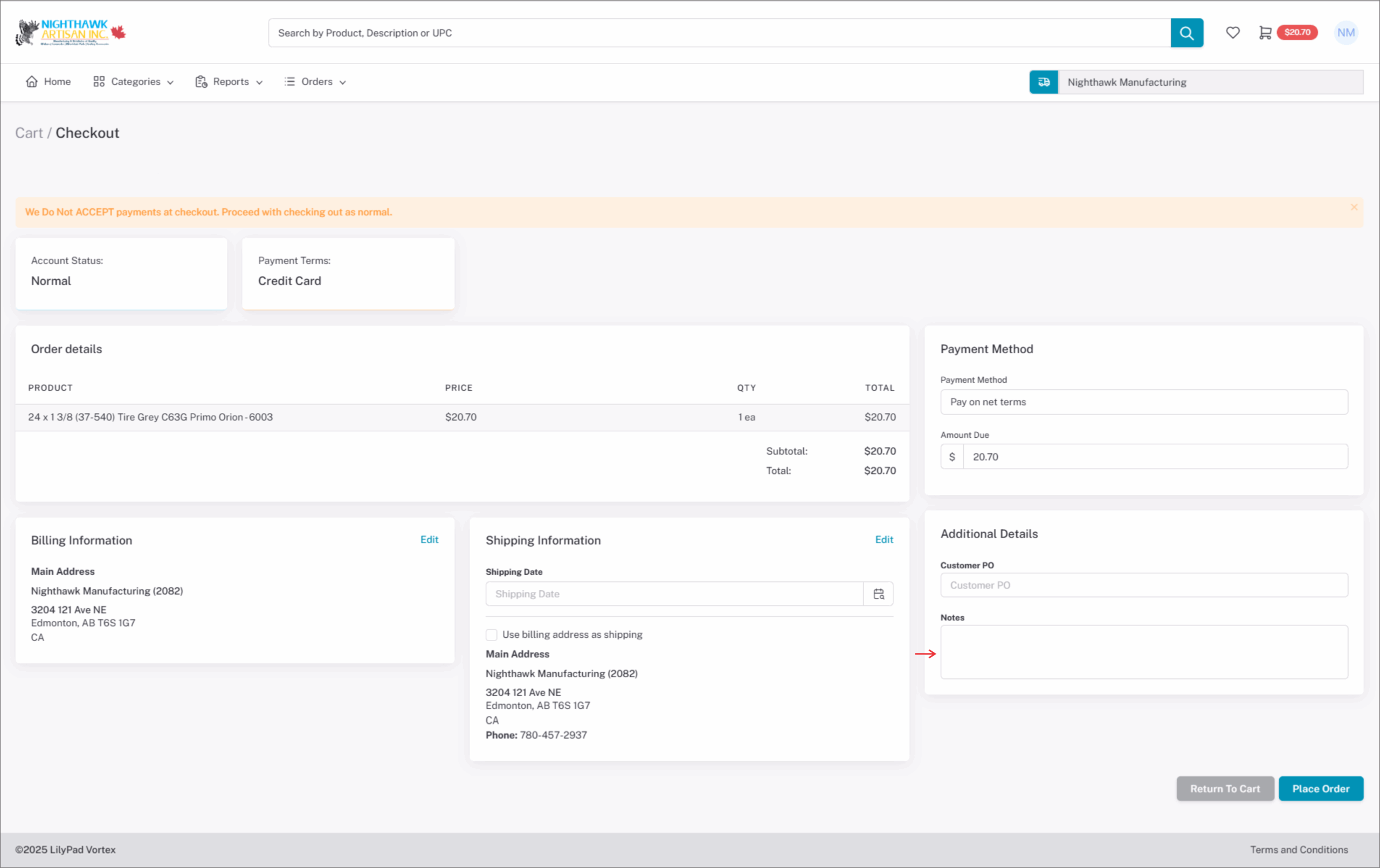Open the shopping cart icon
Image resolution: width=1380 pixels, height=868 pixels.
[1265, 33]
